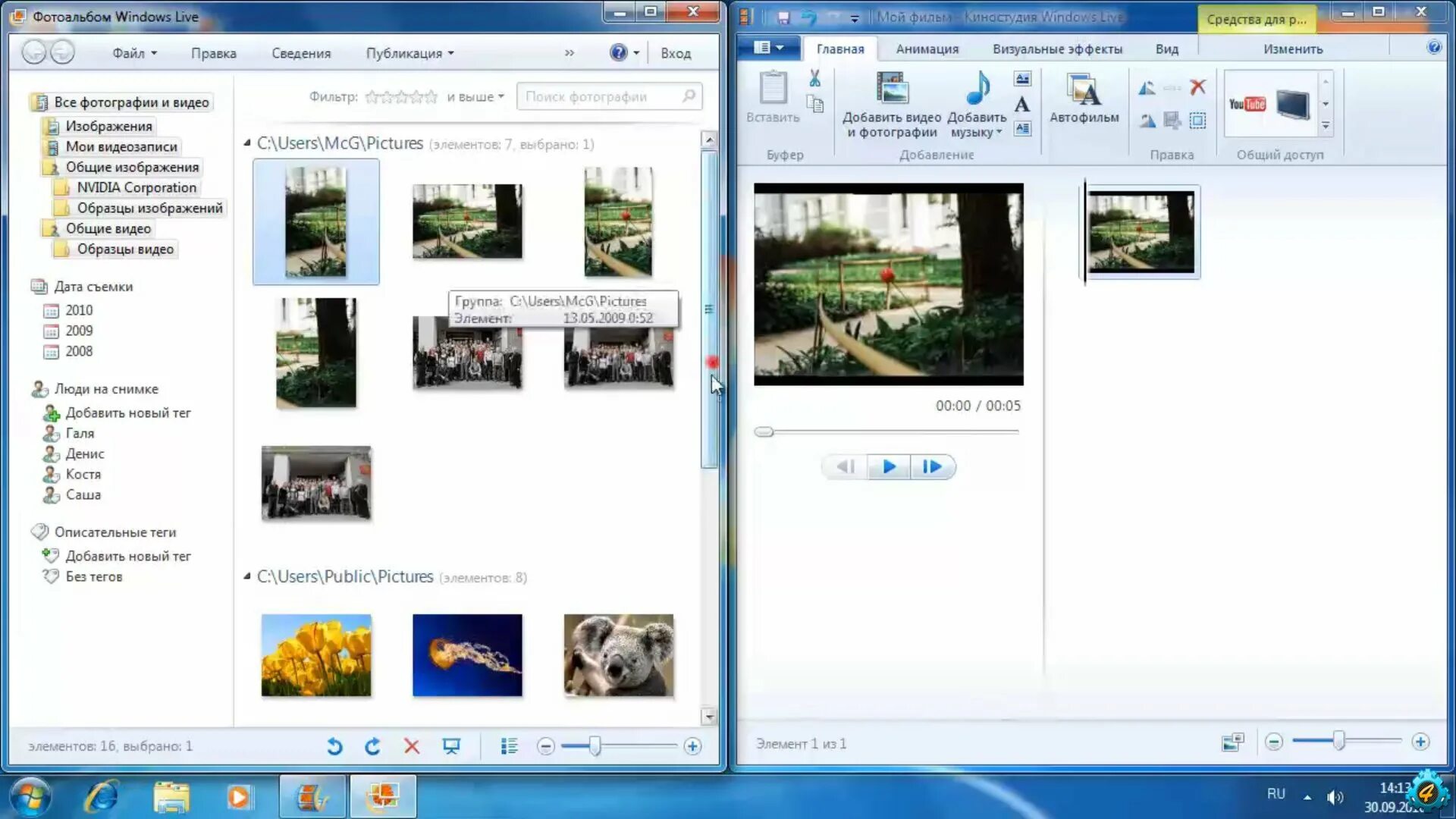This screenshot has width=1456, height=819.
Task: Click the gallery thumbnail zoom slider
Action: tap(595, 746)
